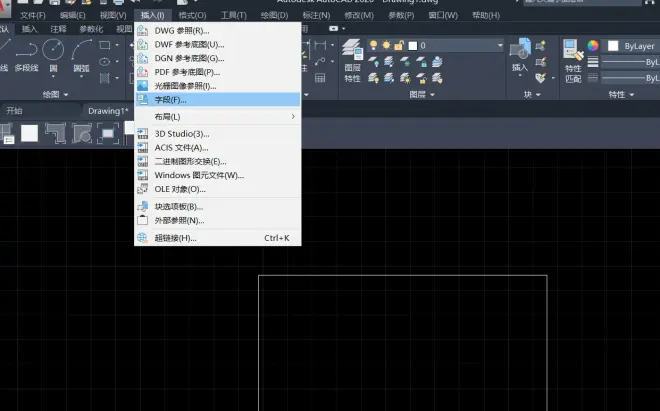Expand Layout (布局) submenu arrow
The width and height of the screenshot is (660, 411).
tap(293, 117)
